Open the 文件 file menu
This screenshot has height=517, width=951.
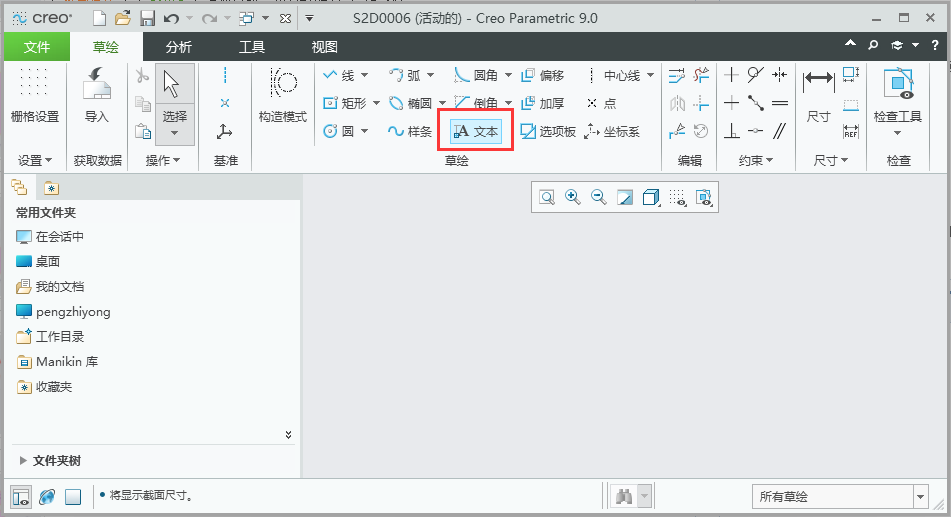tap(37, 47)
